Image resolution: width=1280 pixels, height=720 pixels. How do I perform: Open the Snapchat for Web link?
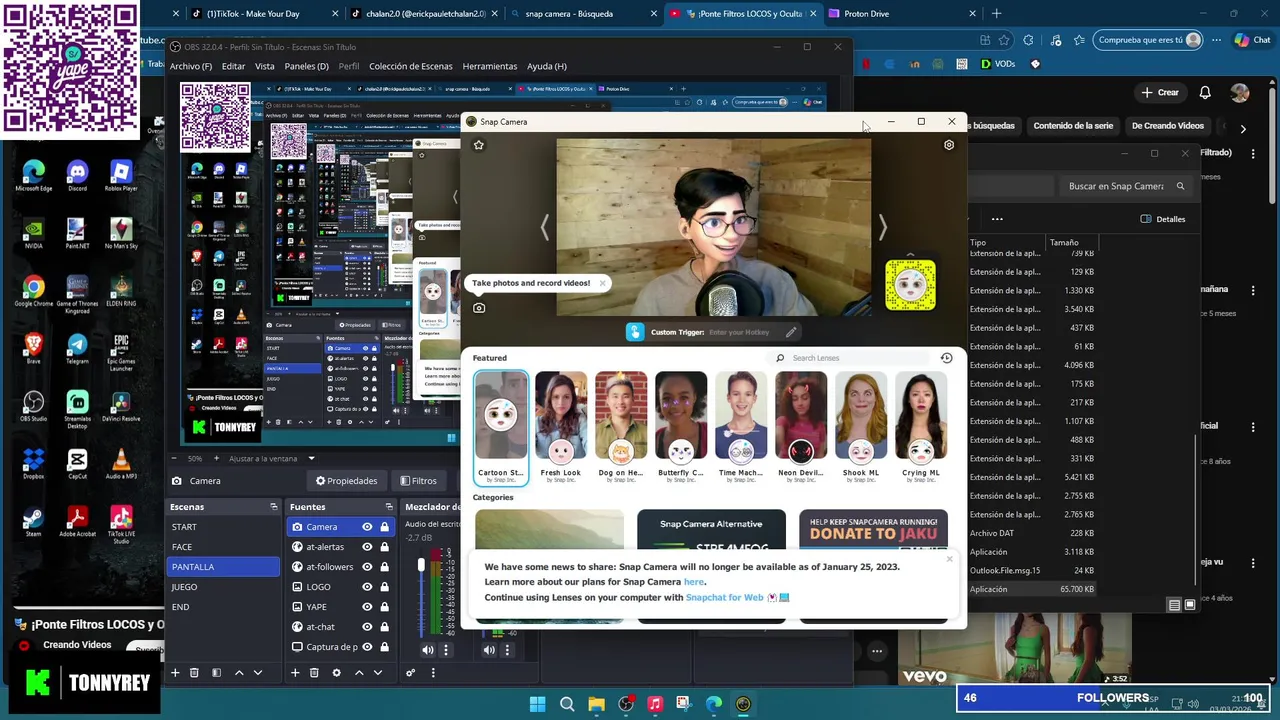click(x=724, y=597)
